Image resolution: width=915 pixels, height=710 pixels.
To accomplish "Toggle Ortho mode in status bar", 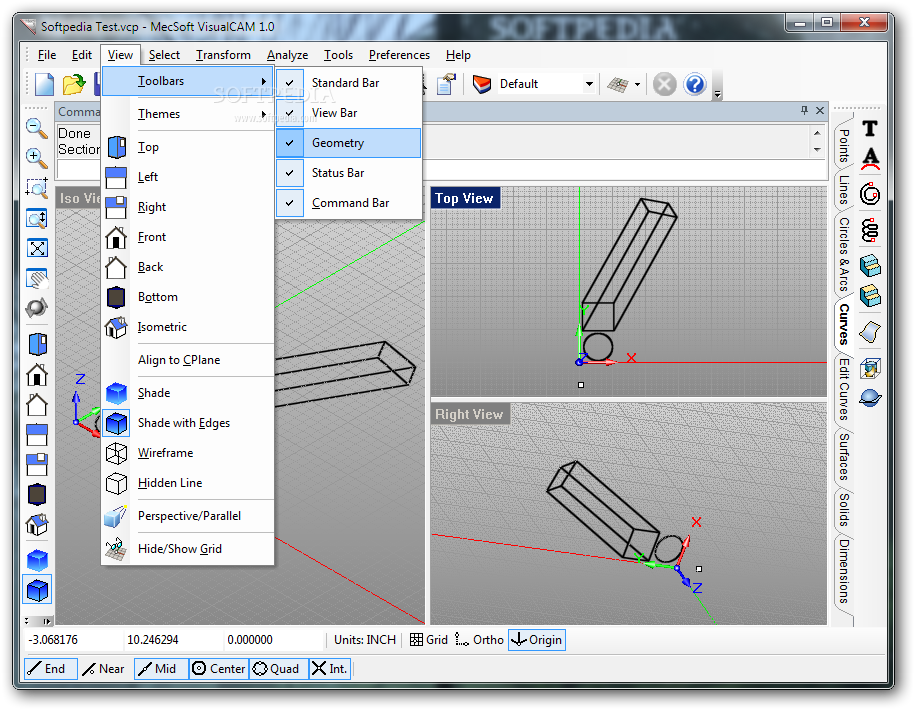I will pyautogui.click(x=479, y=640).
